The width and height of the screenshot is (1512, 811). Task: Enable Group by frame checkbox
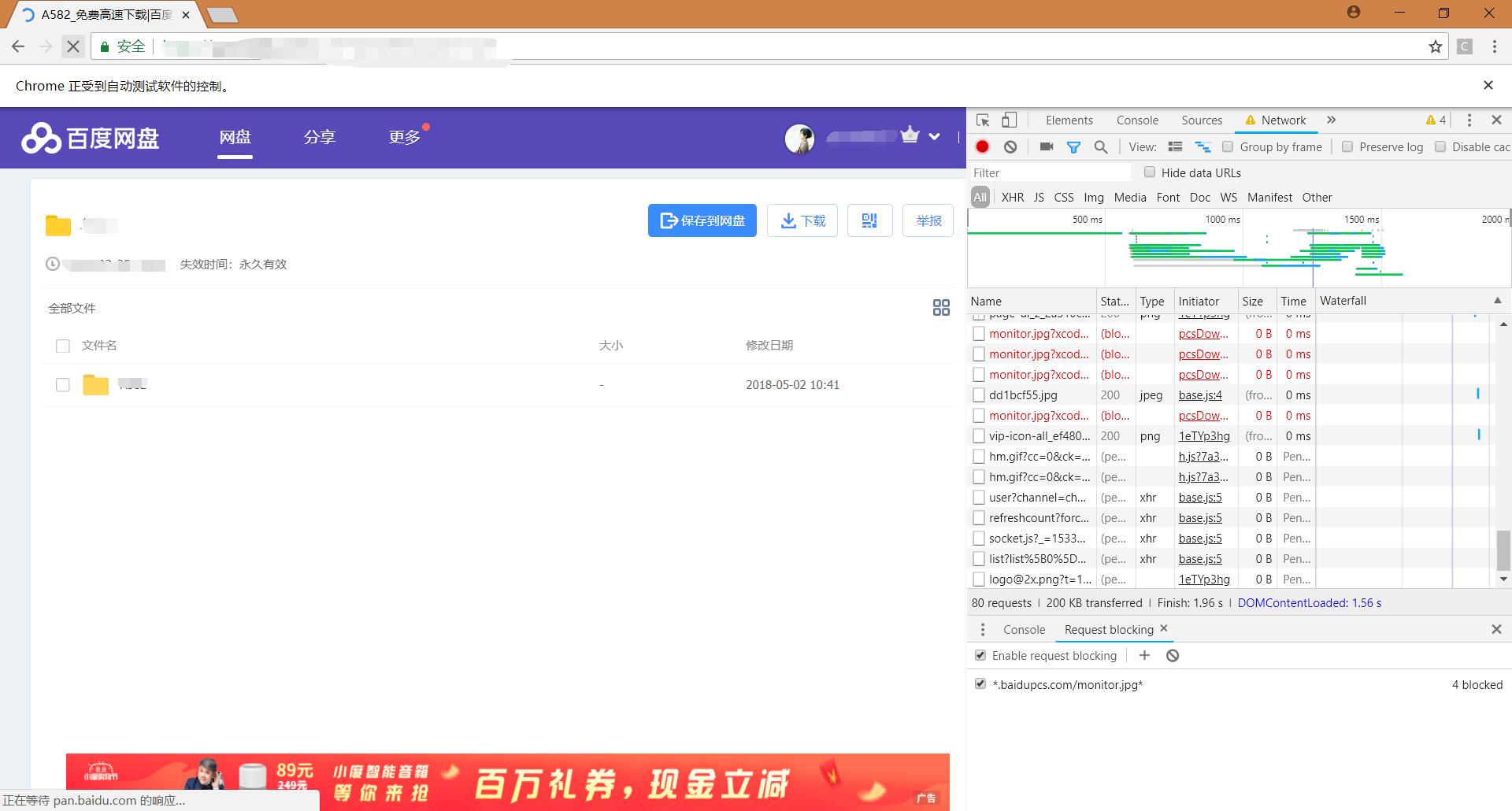(x=1228, y=146)
